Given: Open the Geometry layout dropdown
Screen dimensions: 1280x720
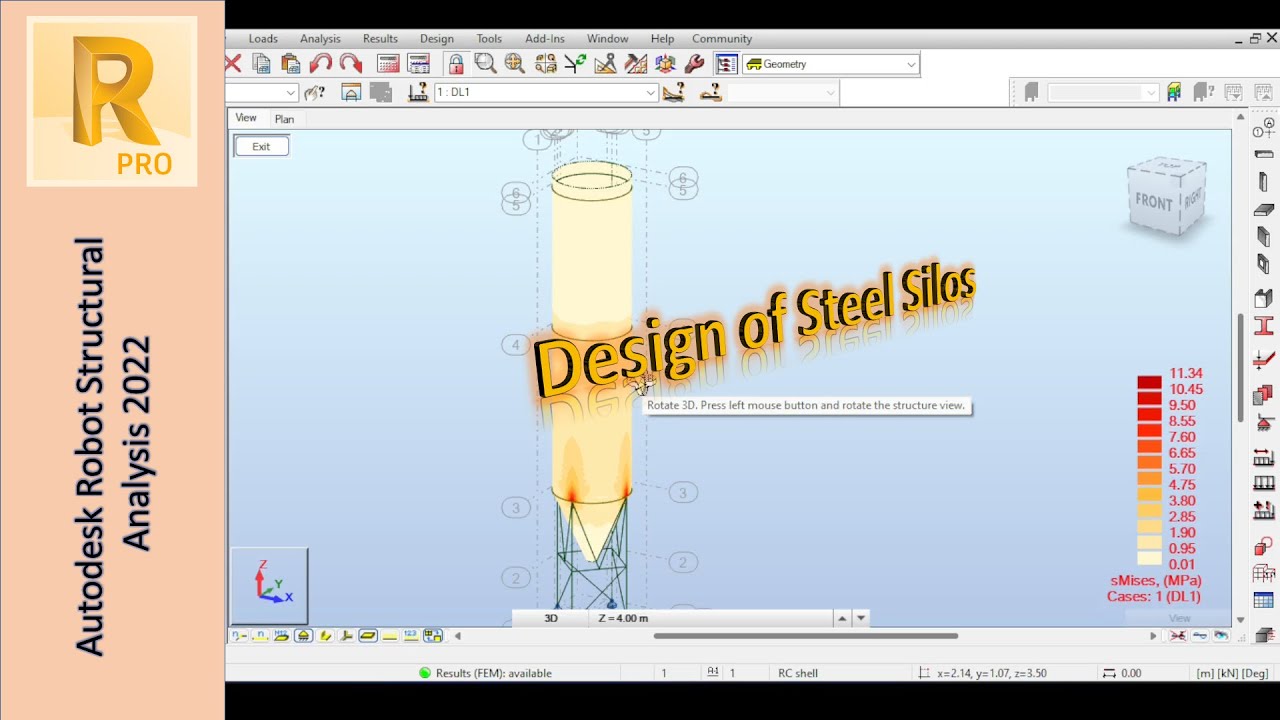Looking at the screenshot, I should coord(830,64).
